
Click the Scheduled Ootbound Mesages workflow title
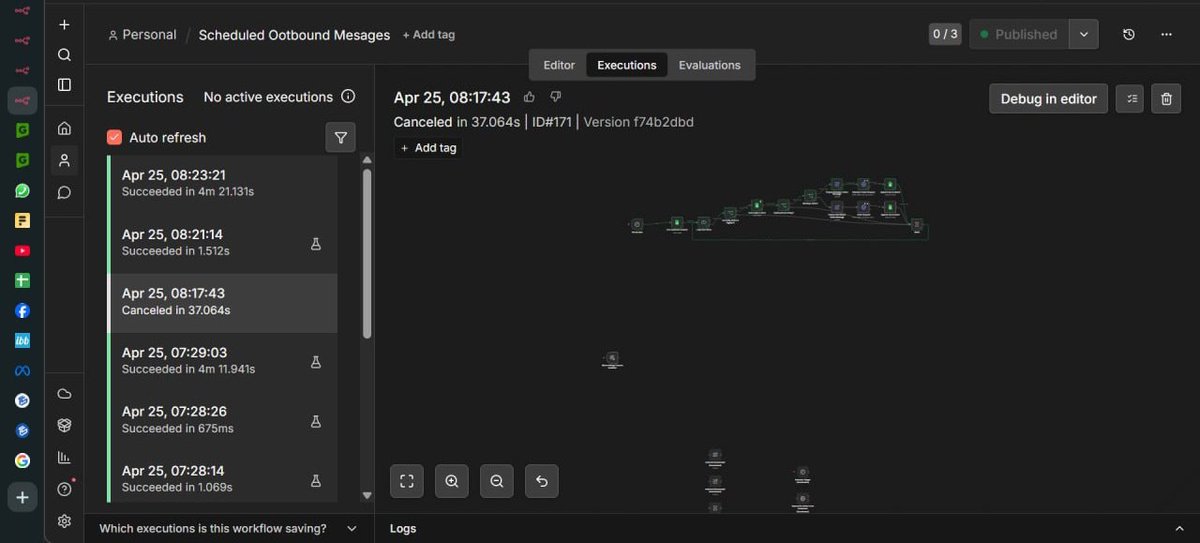294,34
